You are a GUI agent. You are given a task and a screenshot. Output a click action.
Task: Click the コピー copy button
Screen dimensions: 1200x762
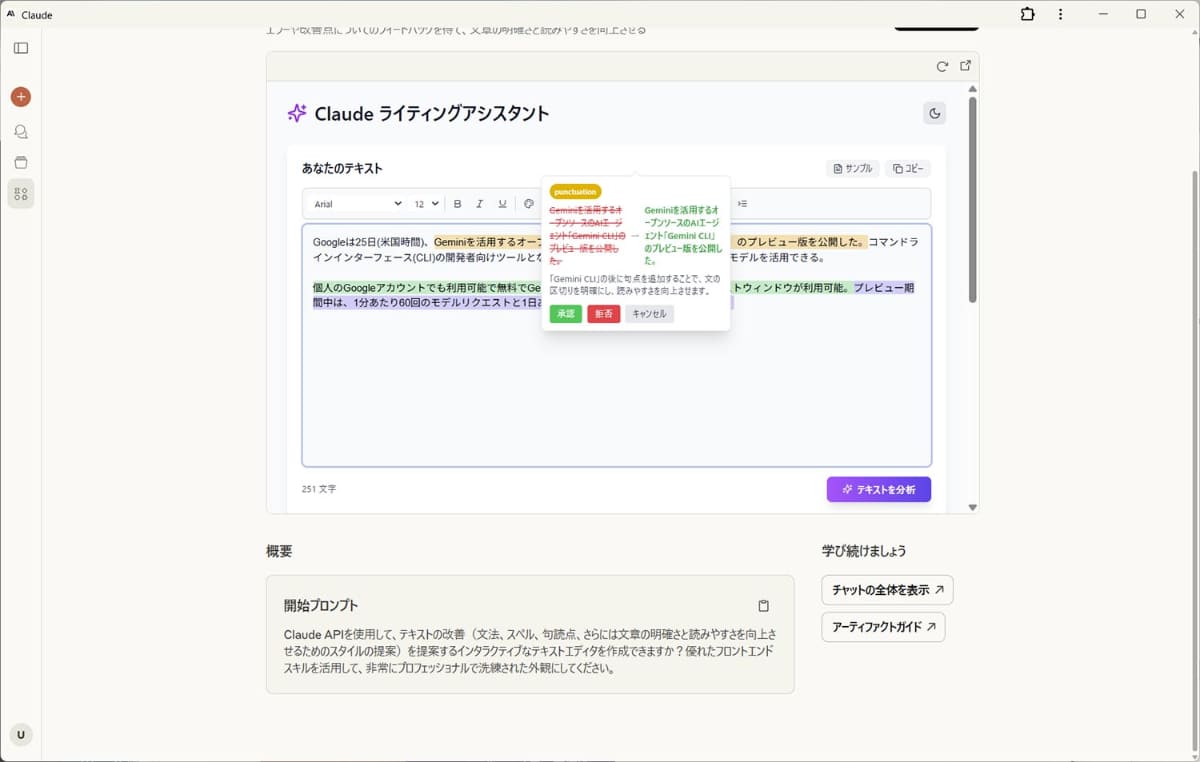(908, 168)
